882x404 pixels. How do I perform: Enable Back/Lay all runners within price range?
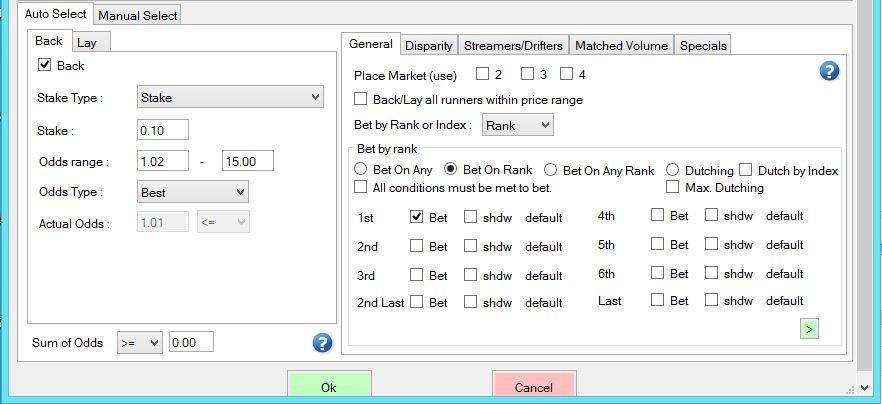[x=360, y=99]
